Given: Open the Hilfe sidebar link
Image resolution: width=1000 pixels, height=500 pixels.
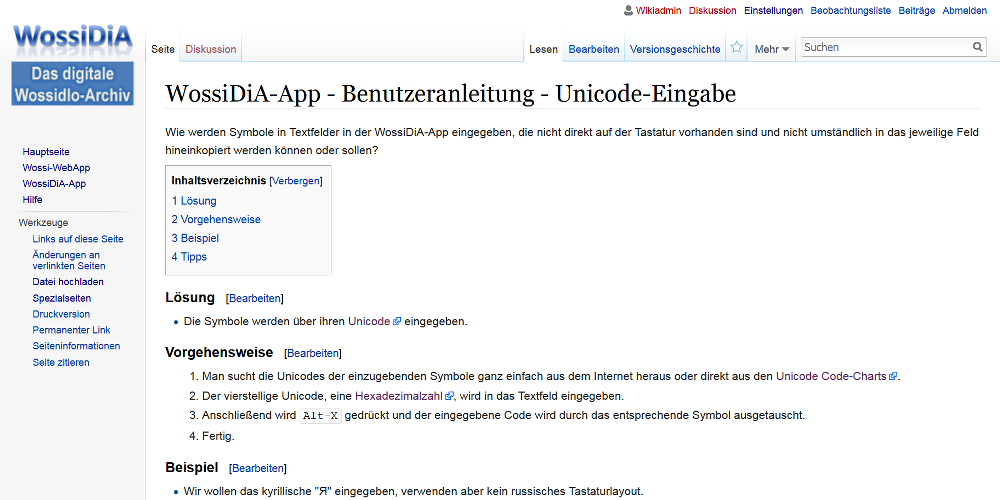Looking at the screenshot, I should click(33, 200).
